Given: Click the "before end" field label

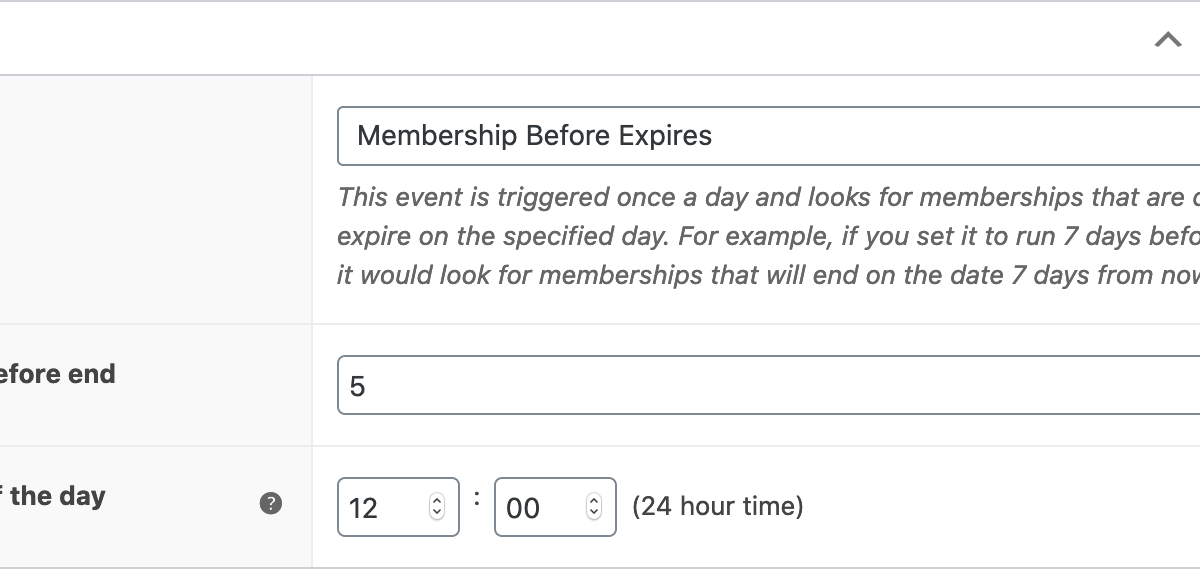Looking at the screenshot, I should [x=58, y=374].
